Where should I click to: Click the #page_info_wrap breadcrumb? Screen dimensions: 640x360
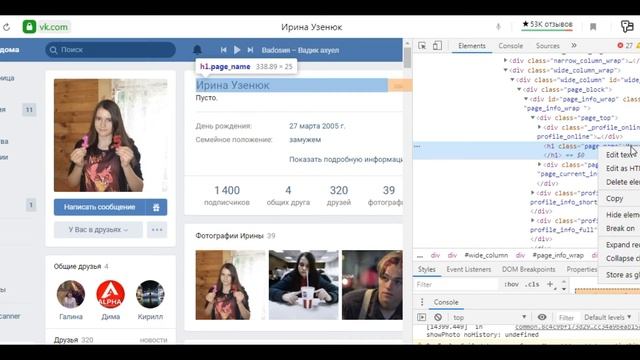pos(558,256)
